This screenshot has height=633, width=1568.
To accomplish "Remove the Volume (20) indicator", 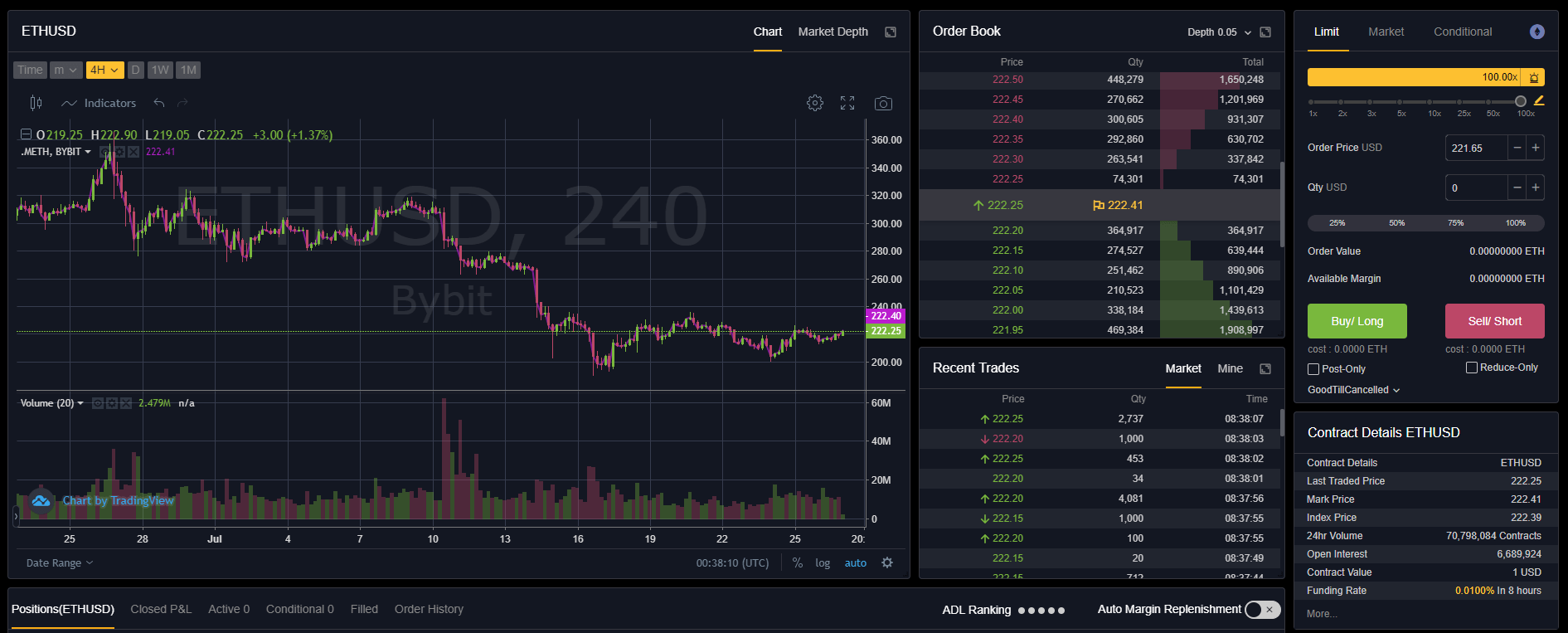I will pyautogui.click(x=126, y=403).
